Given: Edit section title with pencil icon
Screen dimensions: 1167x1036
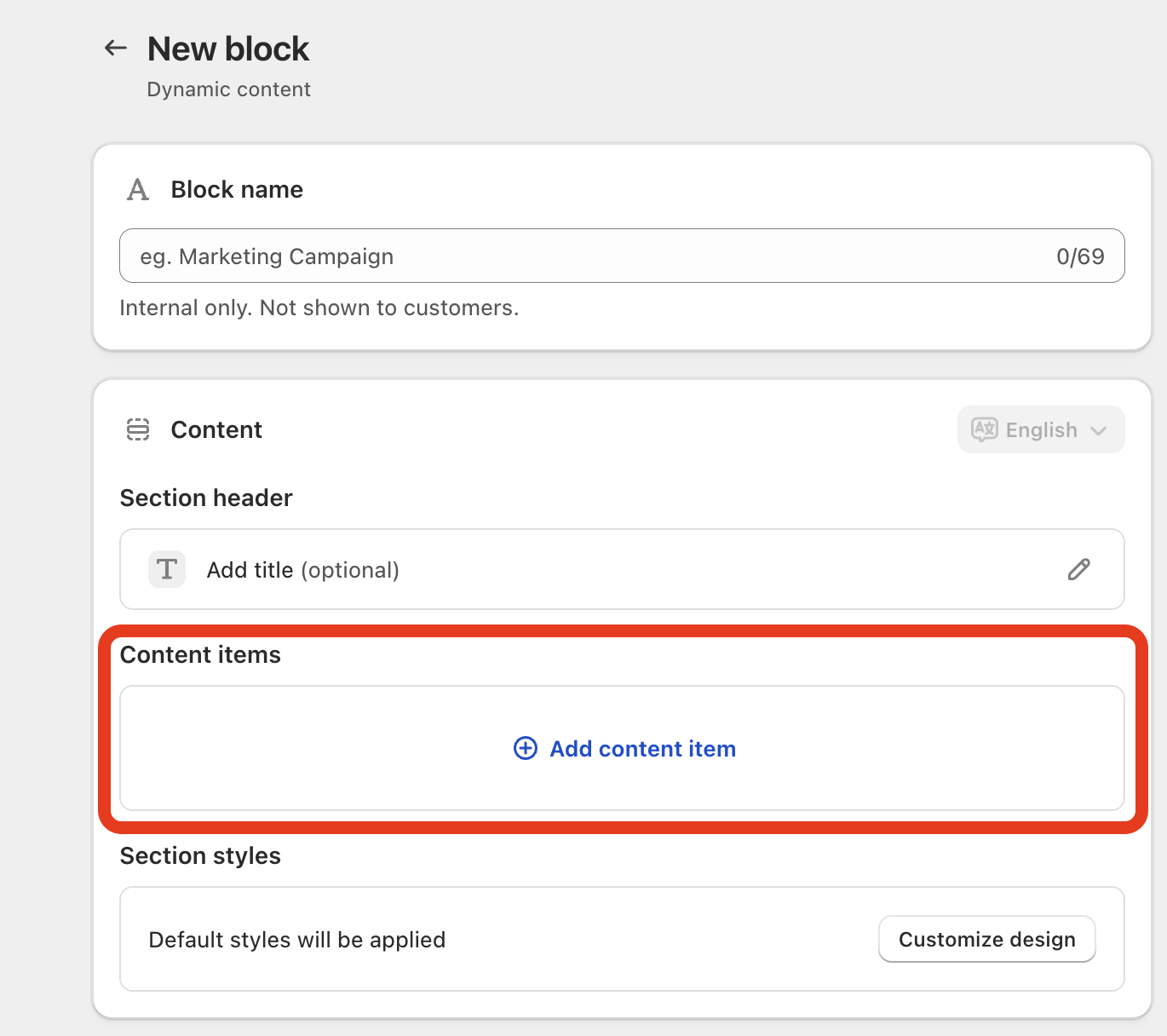Looking at the screenshot, I should click(1078, 569).
